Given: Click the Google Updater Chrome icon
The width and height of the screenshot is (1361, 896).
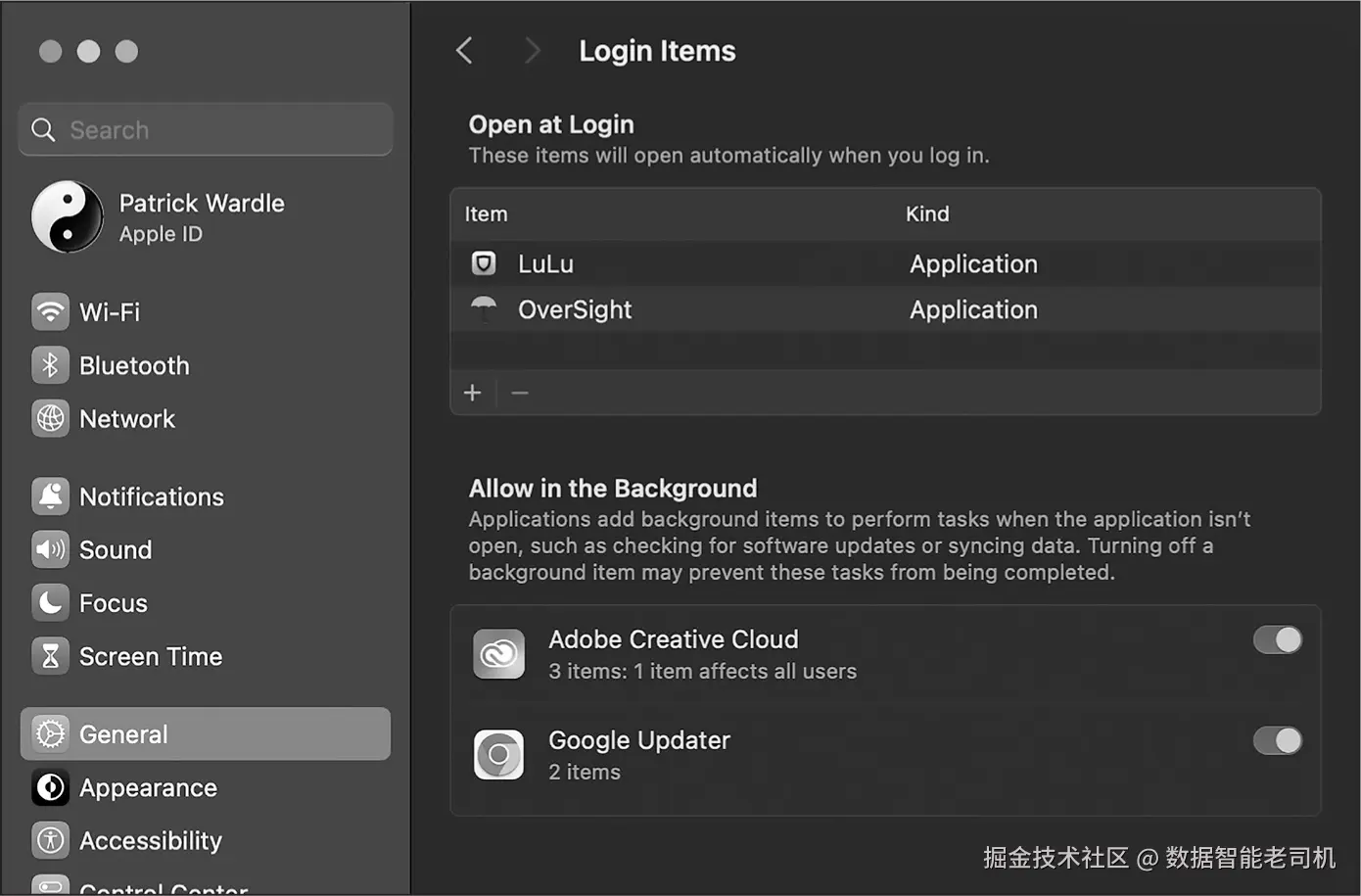Looking at the screenshot, I should (x=499, y=755).
